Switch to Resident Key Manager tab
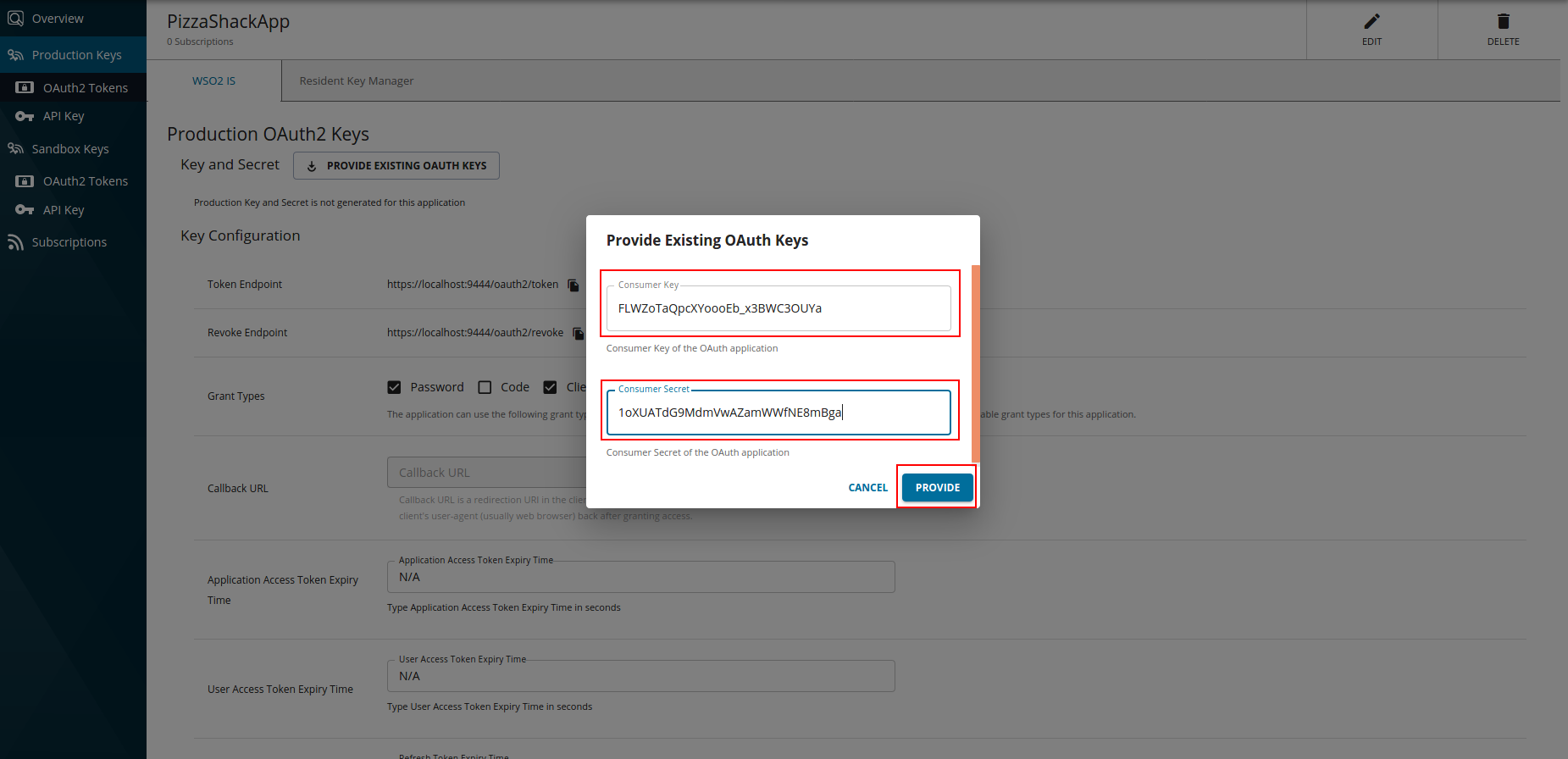The image size is (1568, 759). tap(356, 81)
